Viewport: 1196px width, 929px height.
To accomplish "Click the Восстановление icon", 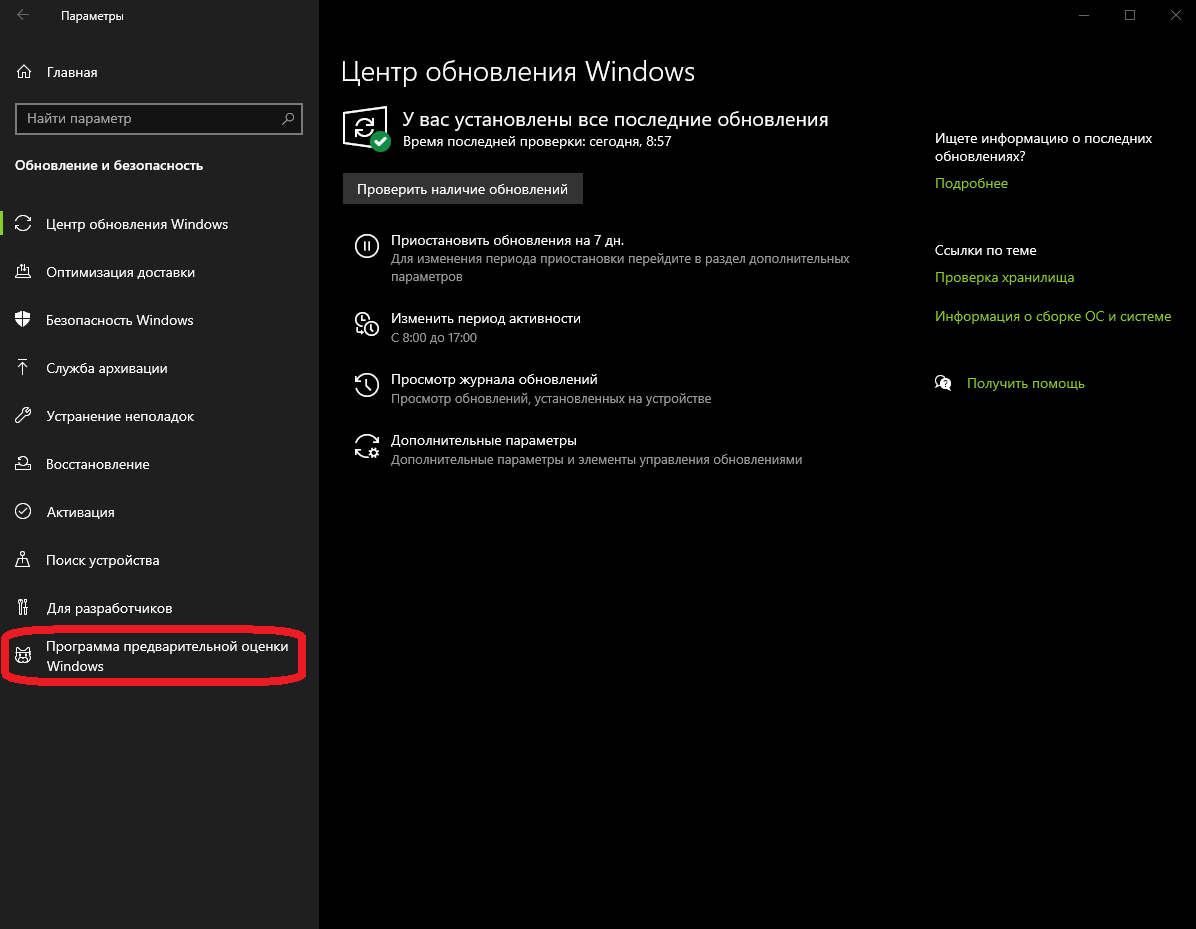I will [x=23, y=464].
